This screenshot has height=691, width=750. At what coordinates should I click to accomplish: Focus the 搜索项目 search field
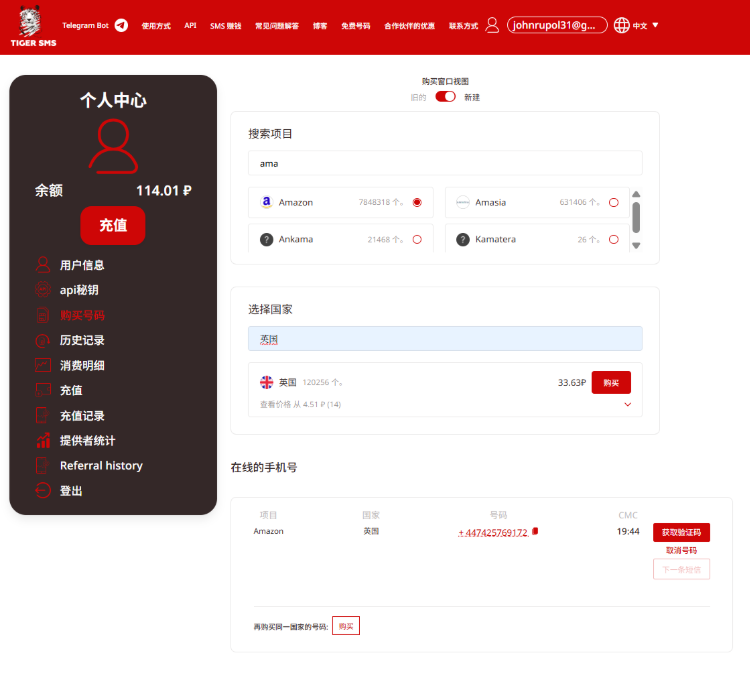(x=445, y=164)
